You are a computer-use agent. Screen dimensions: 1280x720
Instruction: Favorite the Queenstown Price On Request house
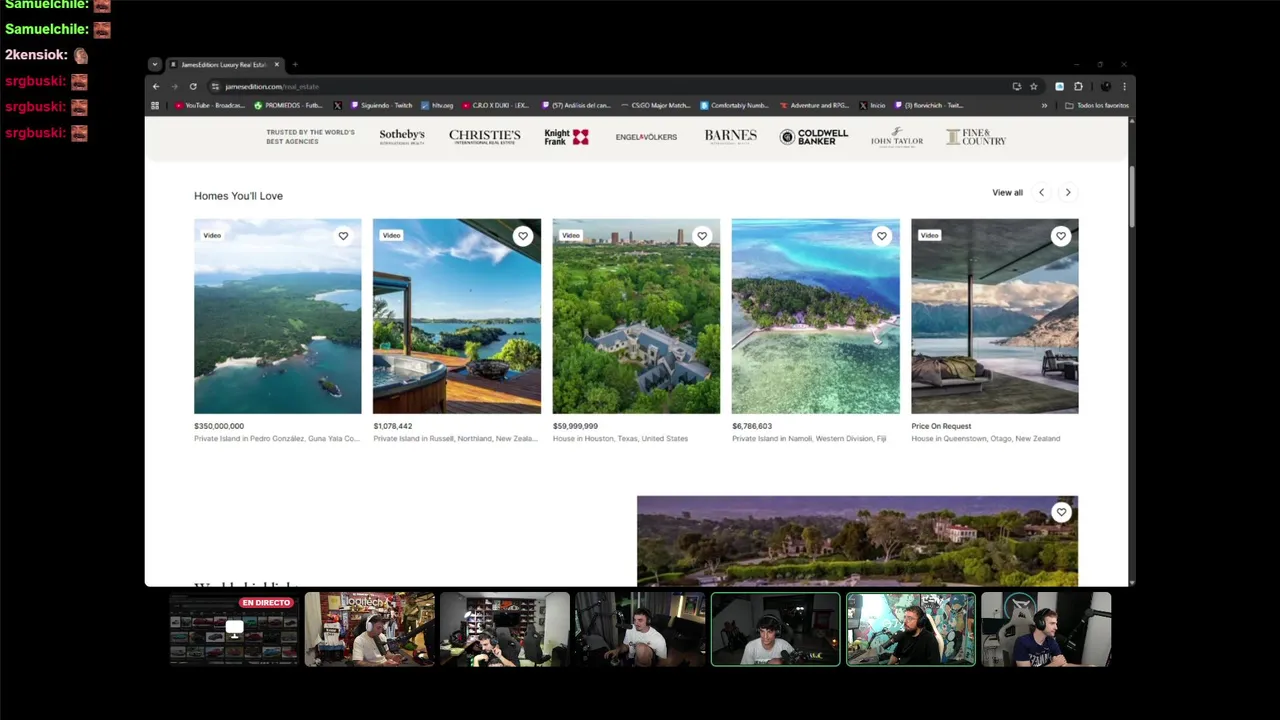1060,236
